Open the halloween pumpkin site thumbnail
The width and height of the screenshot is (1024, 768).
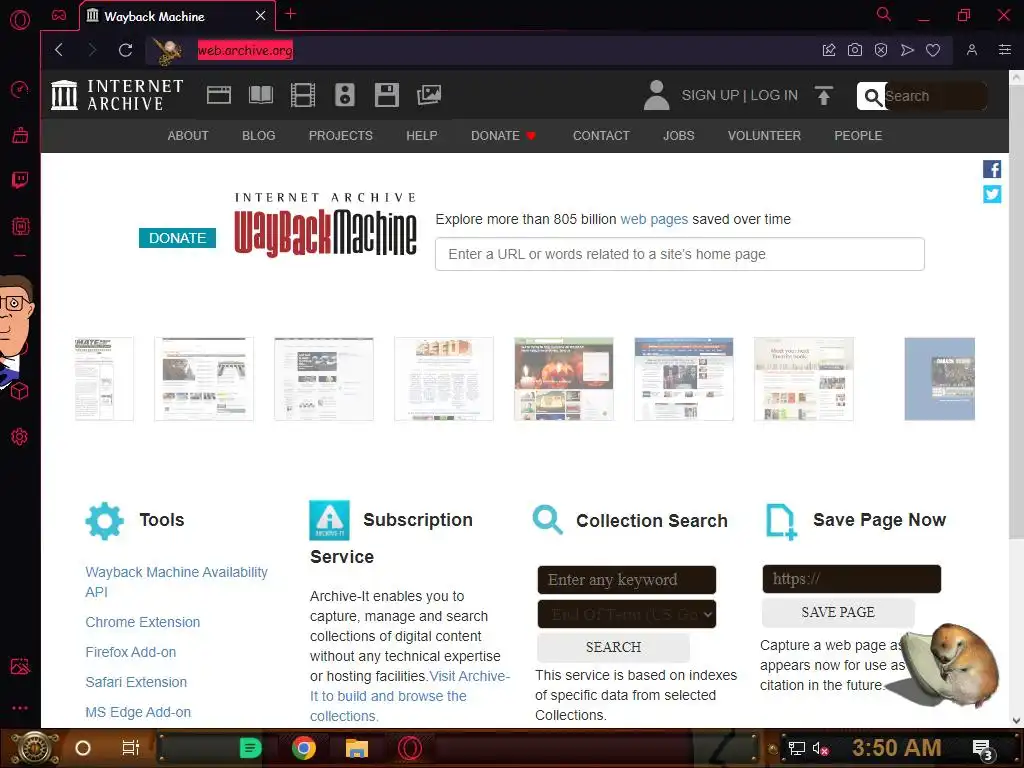coord(564,379)
